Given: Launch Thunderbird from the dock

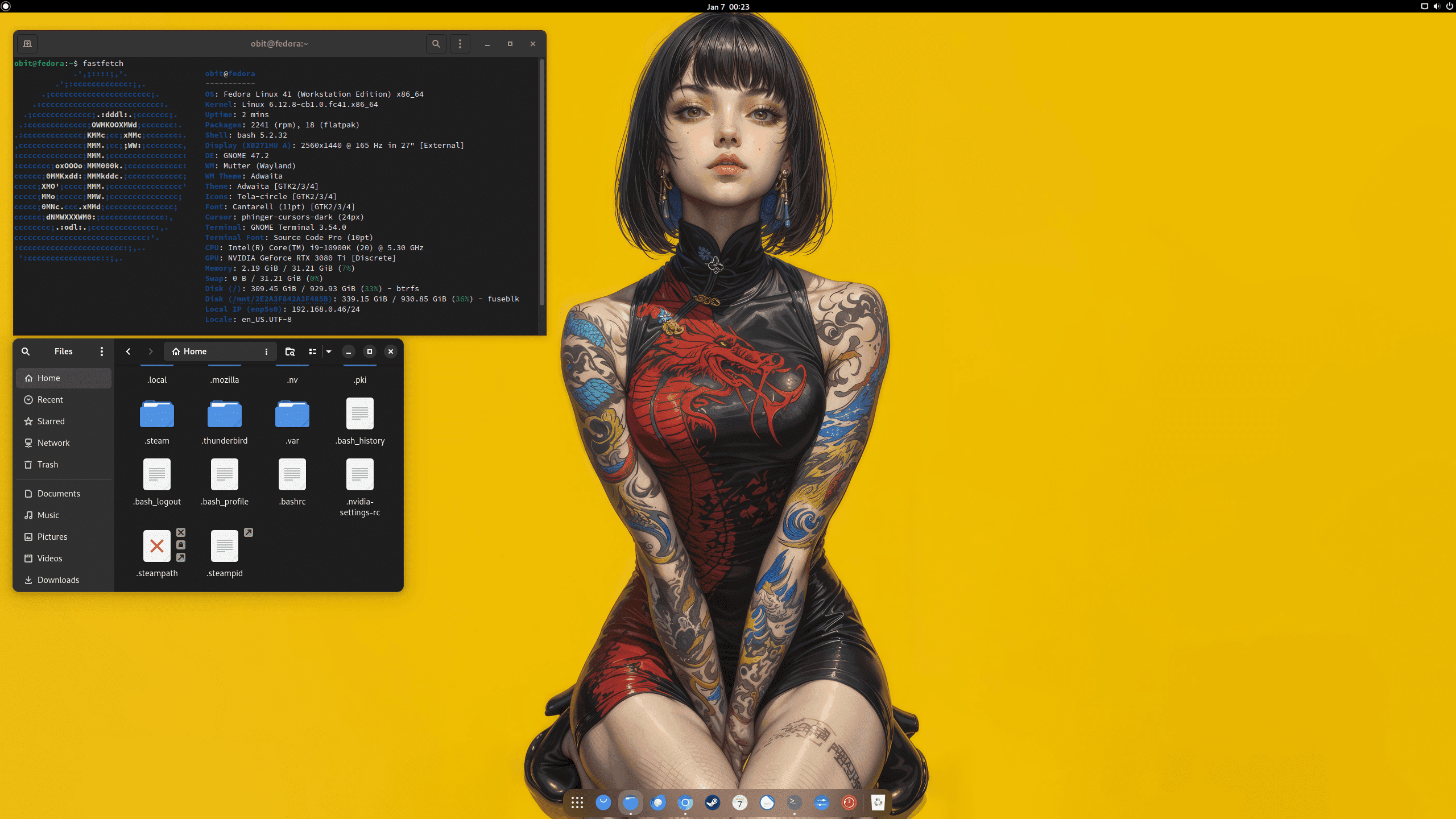Looking at the screenshot, I should pos(658,803).
